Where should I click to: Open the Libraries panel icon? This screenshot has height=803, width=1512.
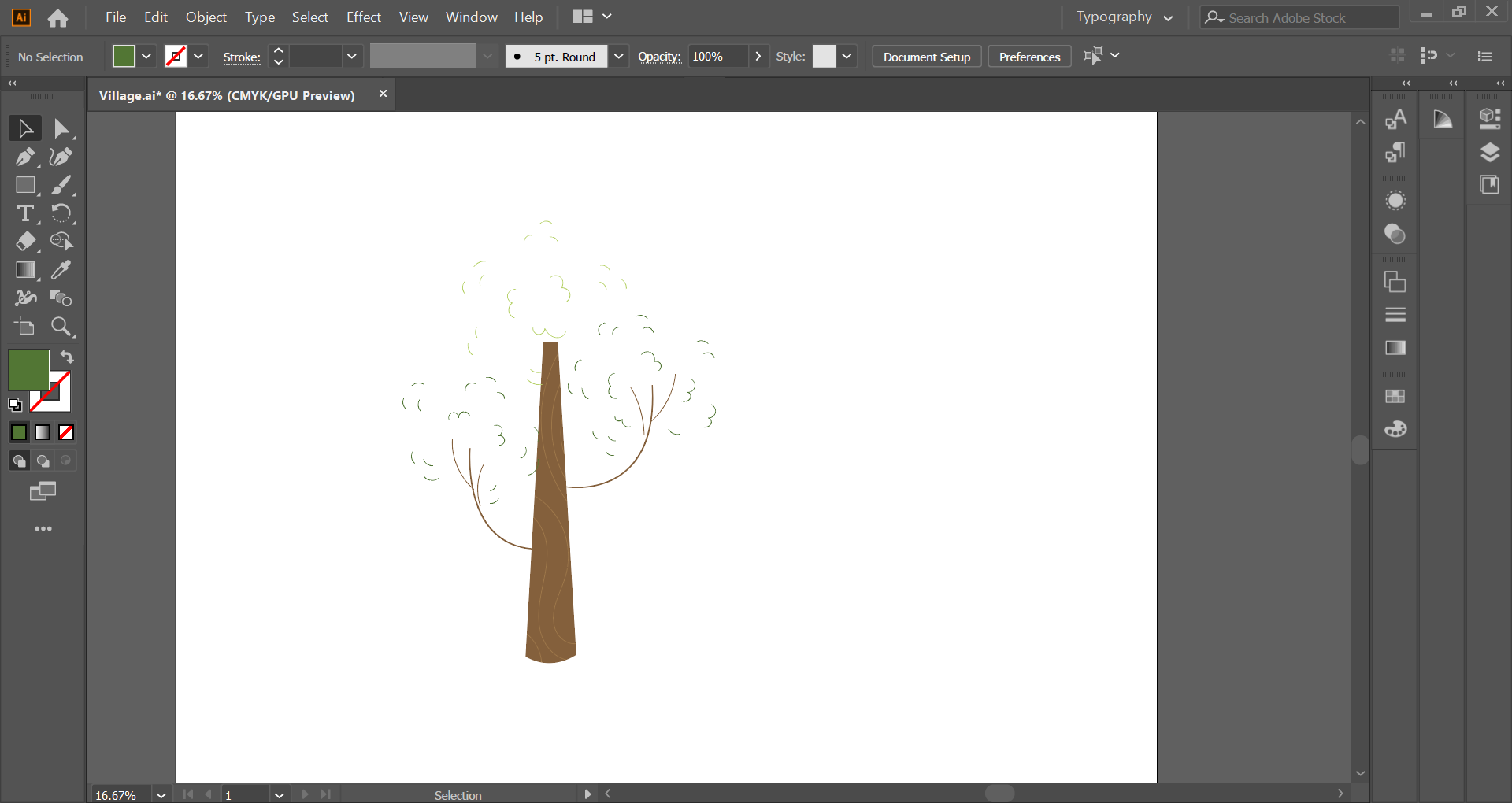1490,186
